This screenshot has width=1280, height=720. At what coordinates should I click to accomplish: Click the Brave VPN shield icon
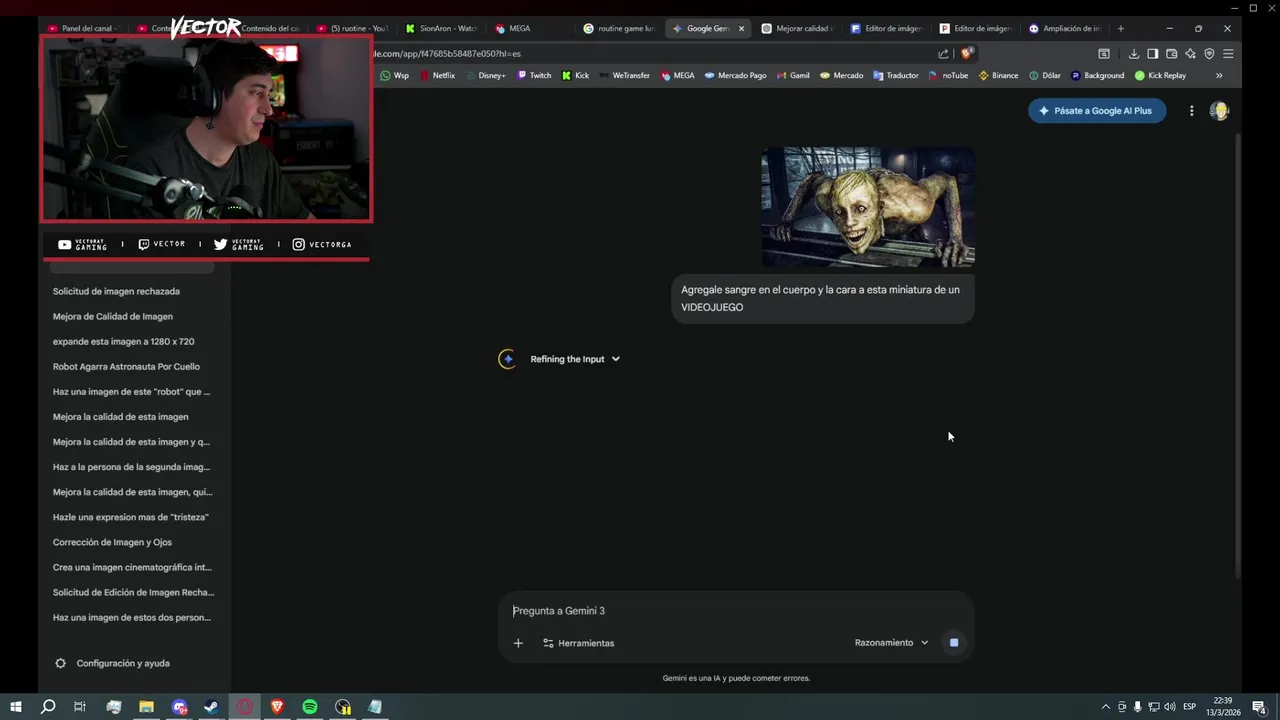pyautogui.click(x=1209, y=54)
